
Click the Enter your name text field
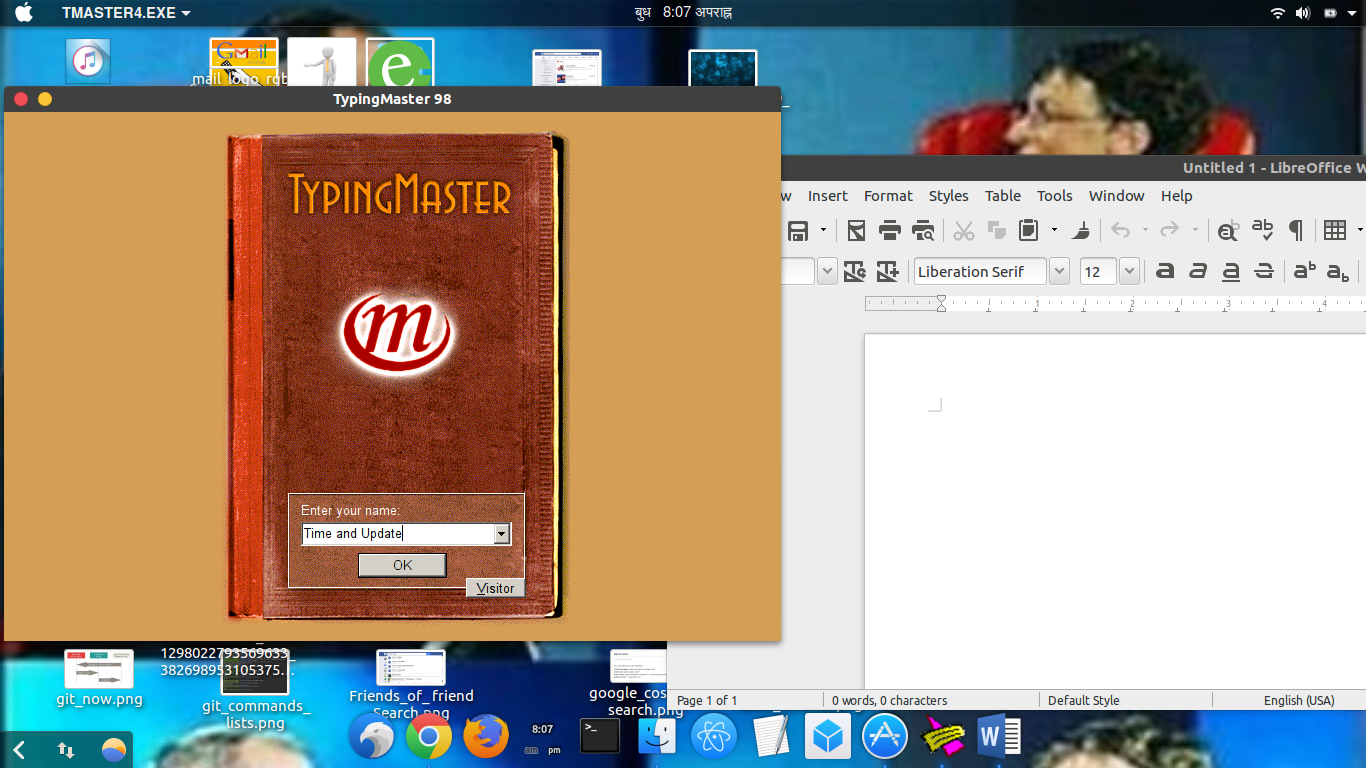[398, 534]
